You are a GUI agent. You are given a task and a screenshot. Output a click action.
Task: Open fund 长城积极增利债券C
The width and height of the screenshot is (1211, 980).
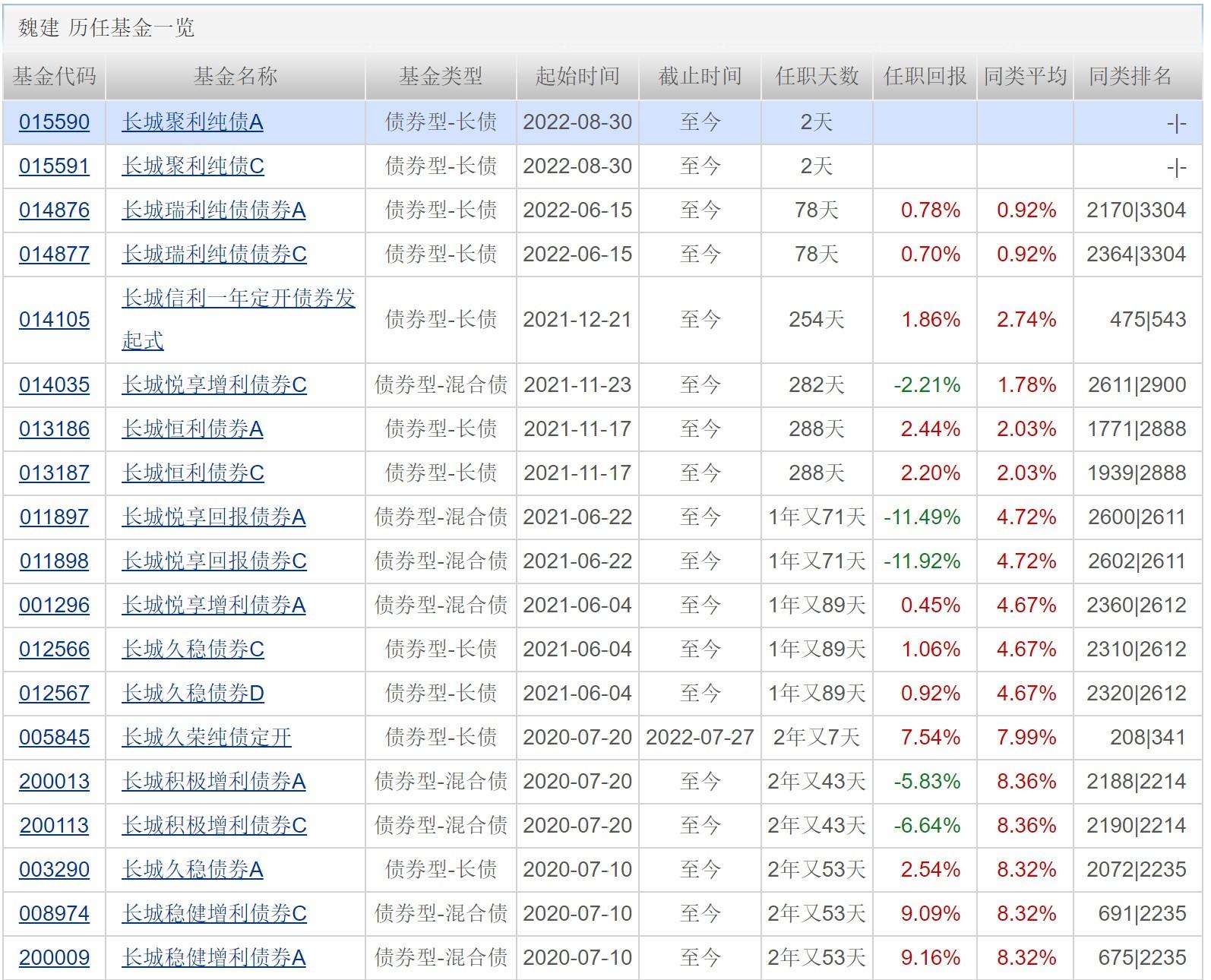pyautogui.click(x=214, y=825)
